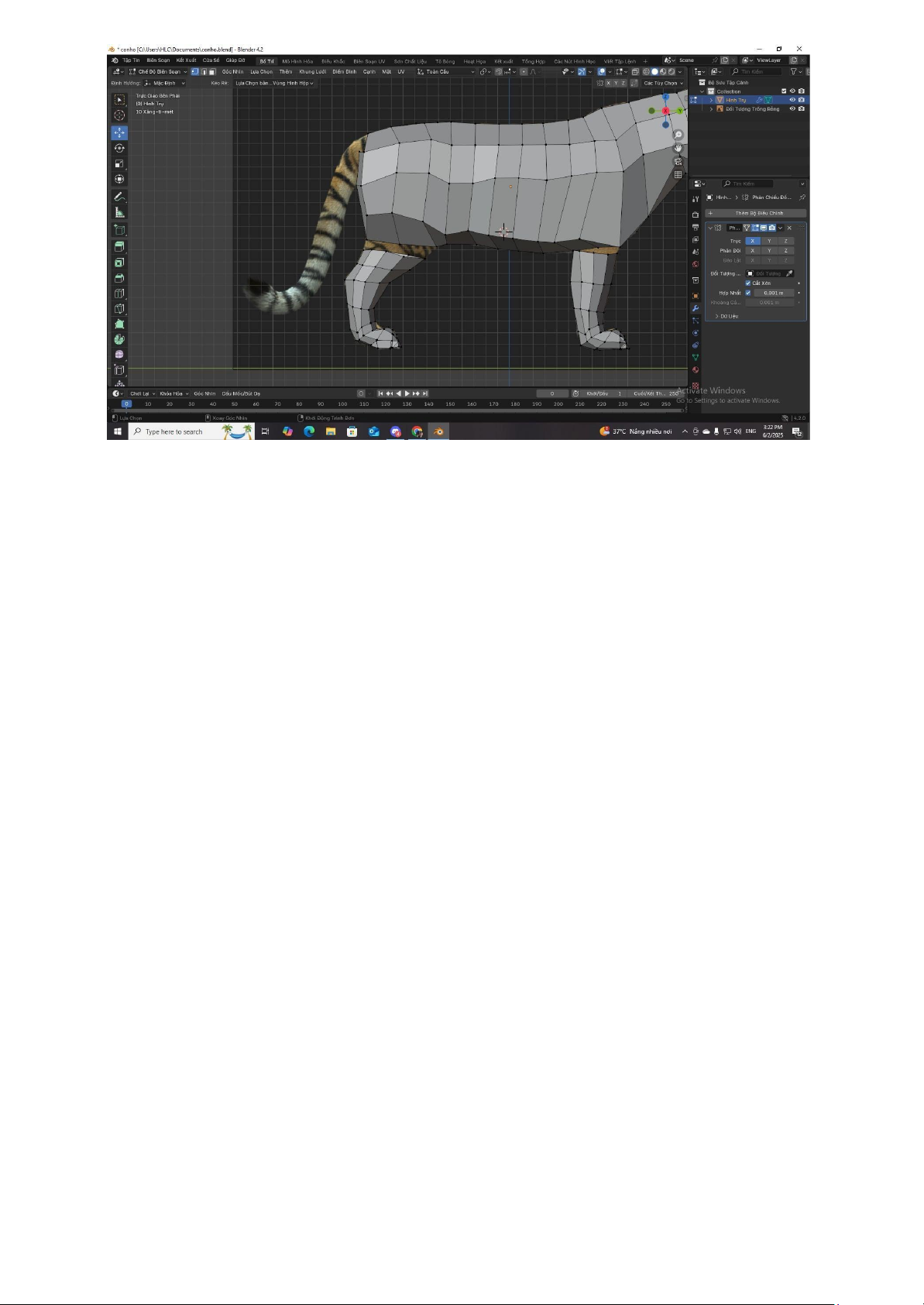The height and width of the screenshot is (1305, 924).
Task: Click the viewport pan hand icon
Action: click(678, 148)
